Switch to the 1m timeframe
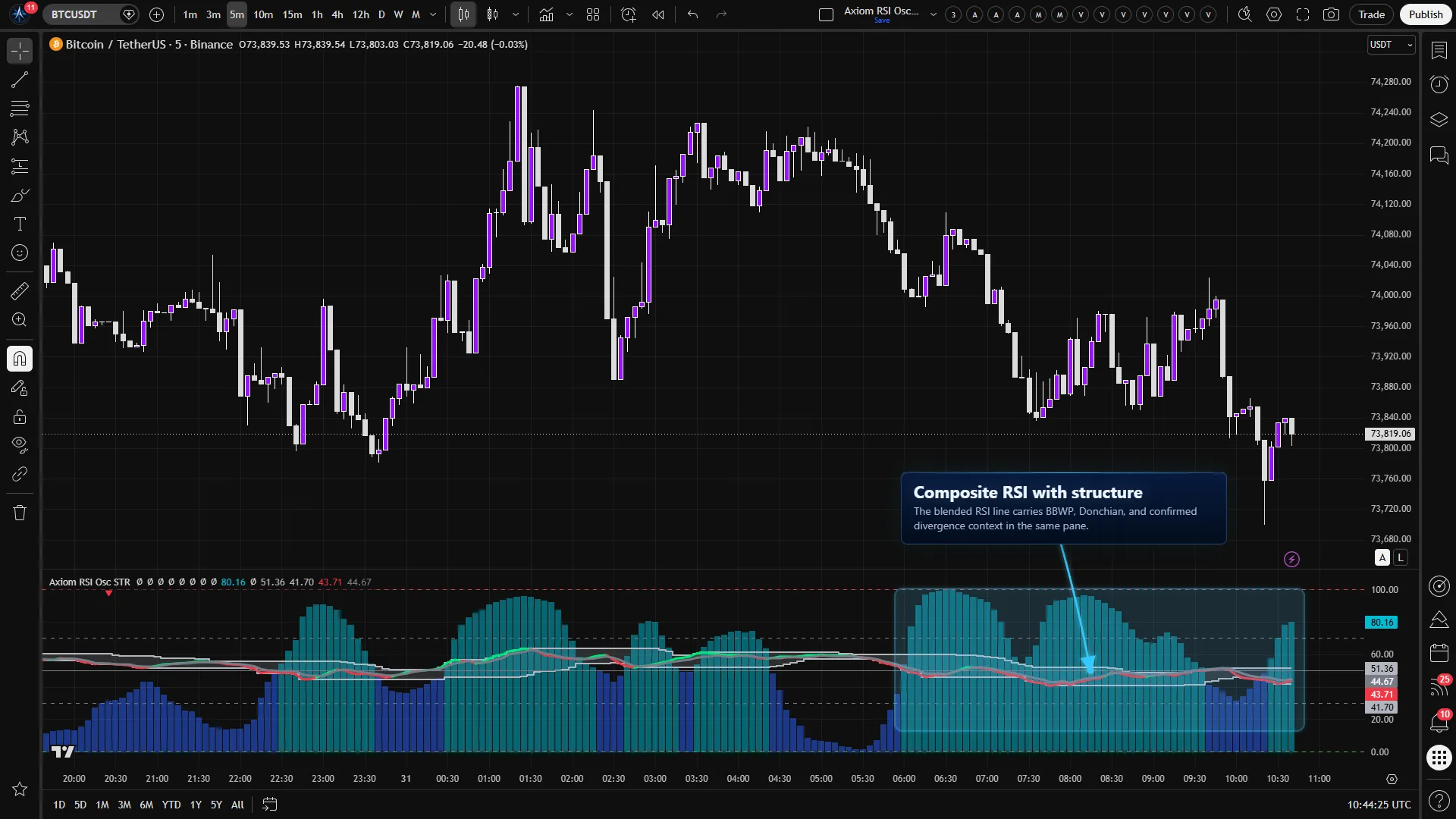 (x=190, y=14)
